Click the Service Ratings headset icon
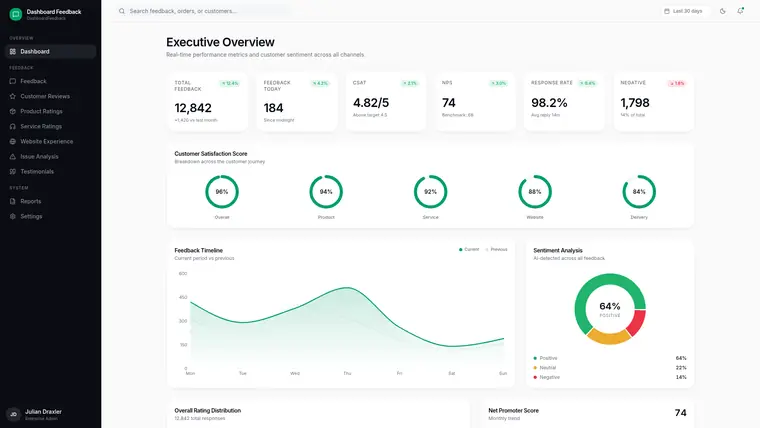 pyautogui.click(x=13, y=127)
